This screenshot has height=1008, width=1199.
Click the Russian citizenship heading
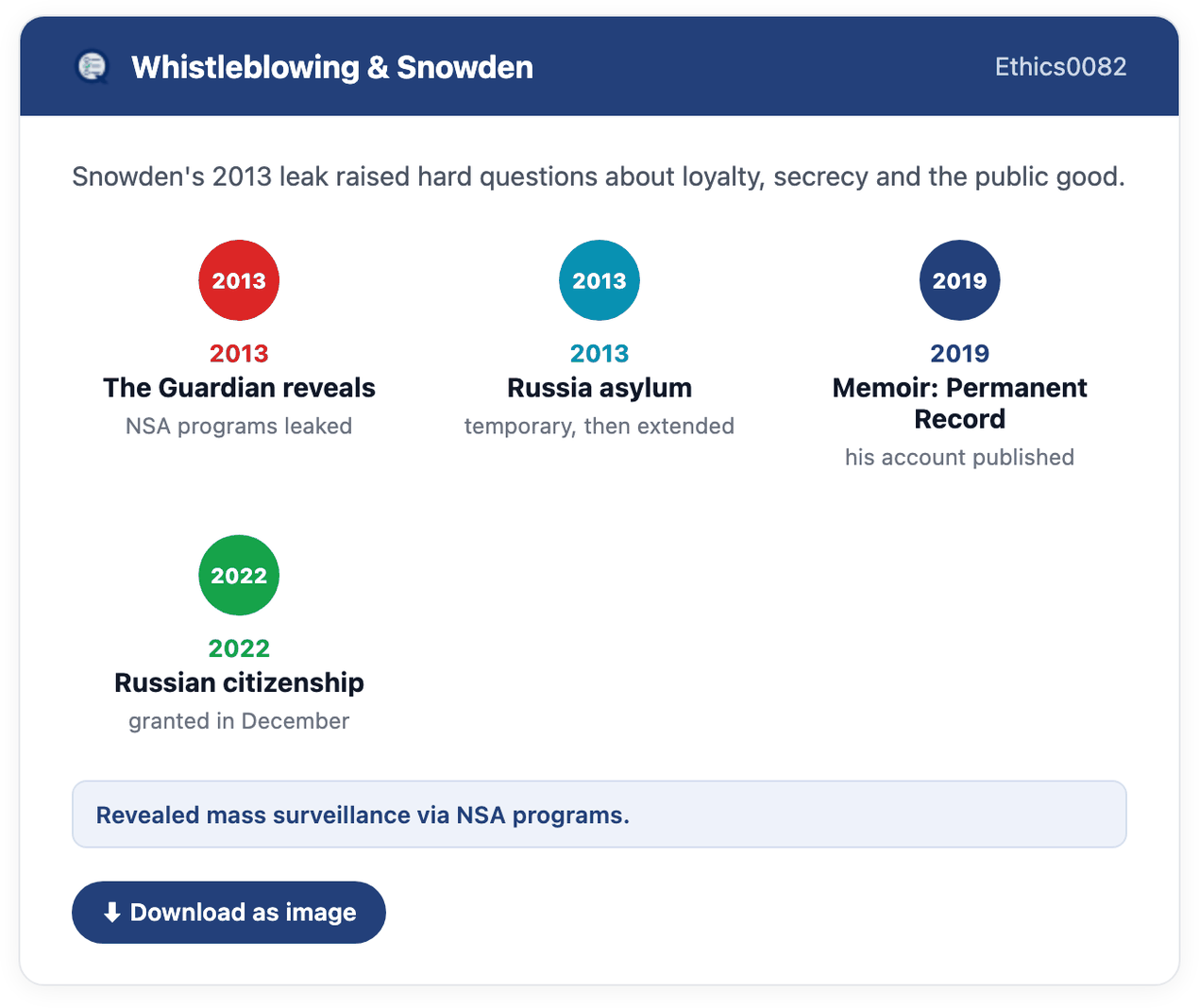pos(239,682)
